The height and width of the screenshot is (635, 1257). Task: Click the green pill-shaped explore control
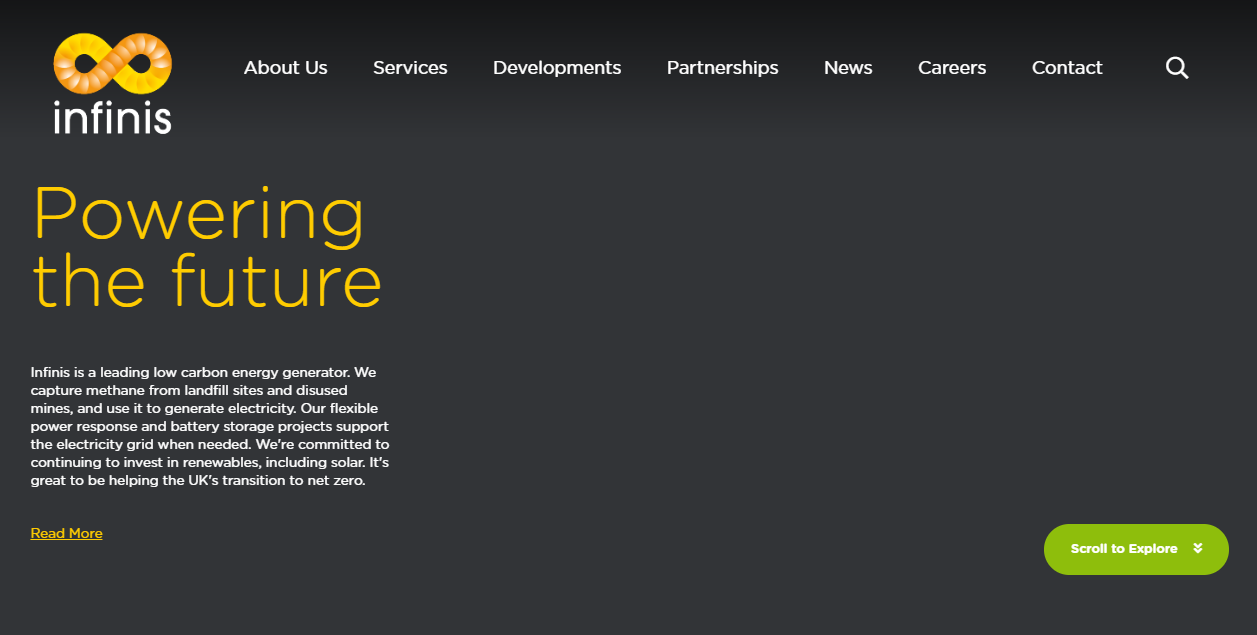pos(1136,548)
